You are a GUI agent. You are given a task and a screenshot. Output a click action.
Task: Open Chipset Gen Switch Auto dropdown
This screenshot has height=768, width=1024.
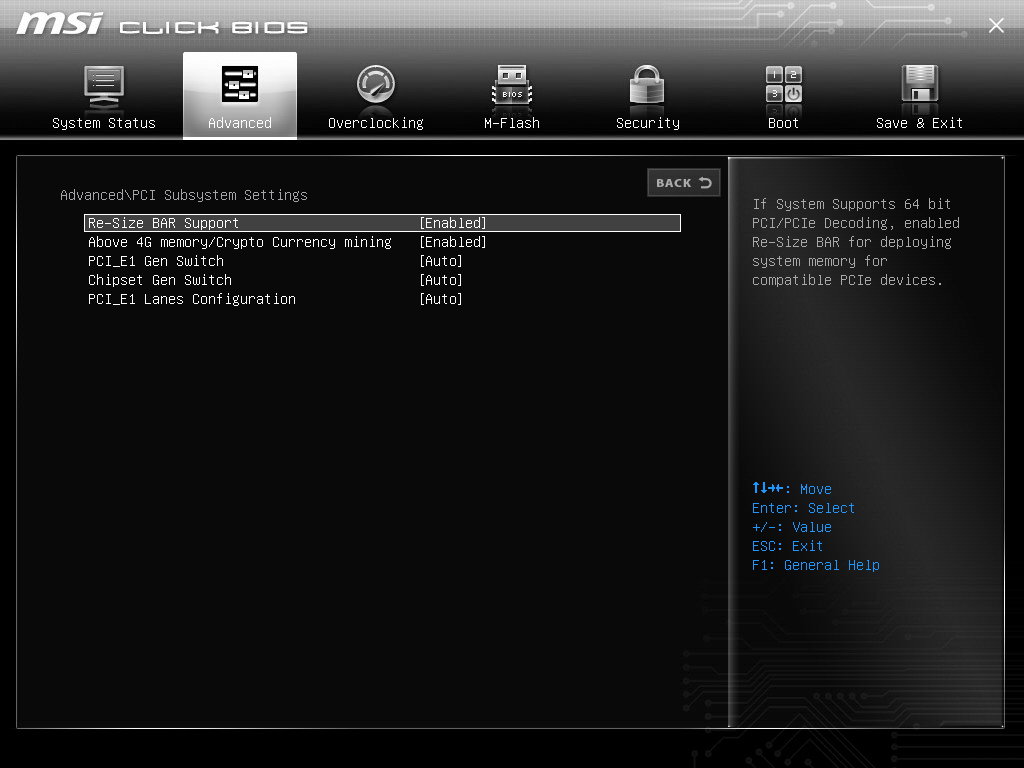click(441, 280)
